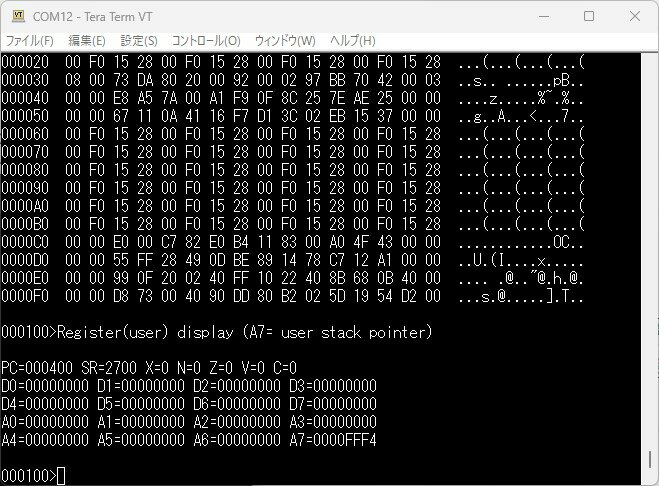Click the 0000F0 hex dump row address

click(24, 295)
